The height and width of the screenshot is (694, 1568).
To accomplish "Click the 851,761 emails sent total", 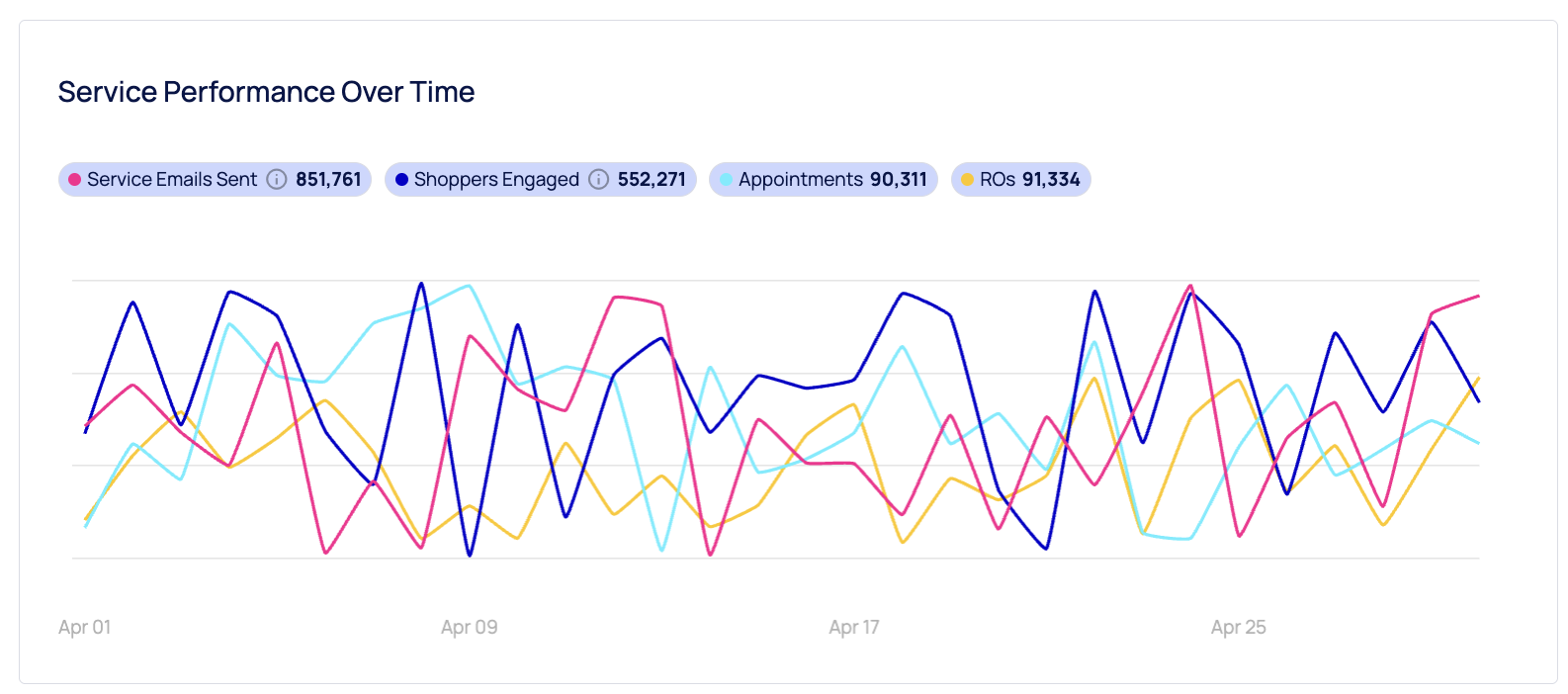I will pyautogui.click(x=328, y=179).
